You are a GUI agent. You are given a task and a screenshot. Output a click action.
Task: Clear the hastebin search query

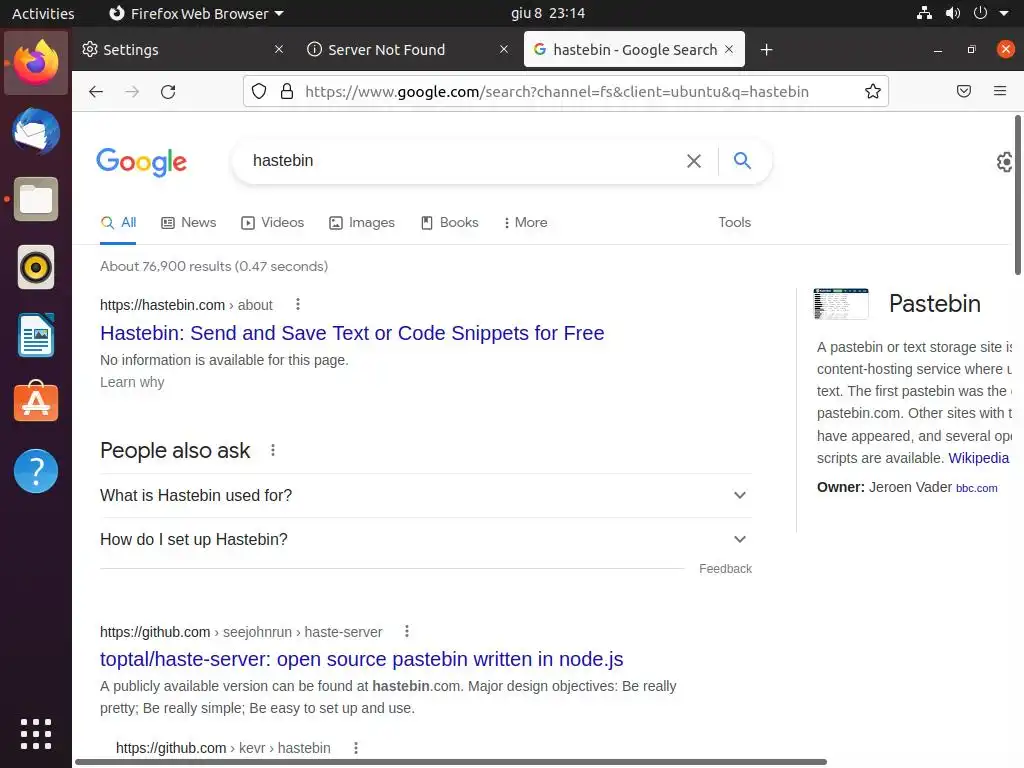(694, 161)
